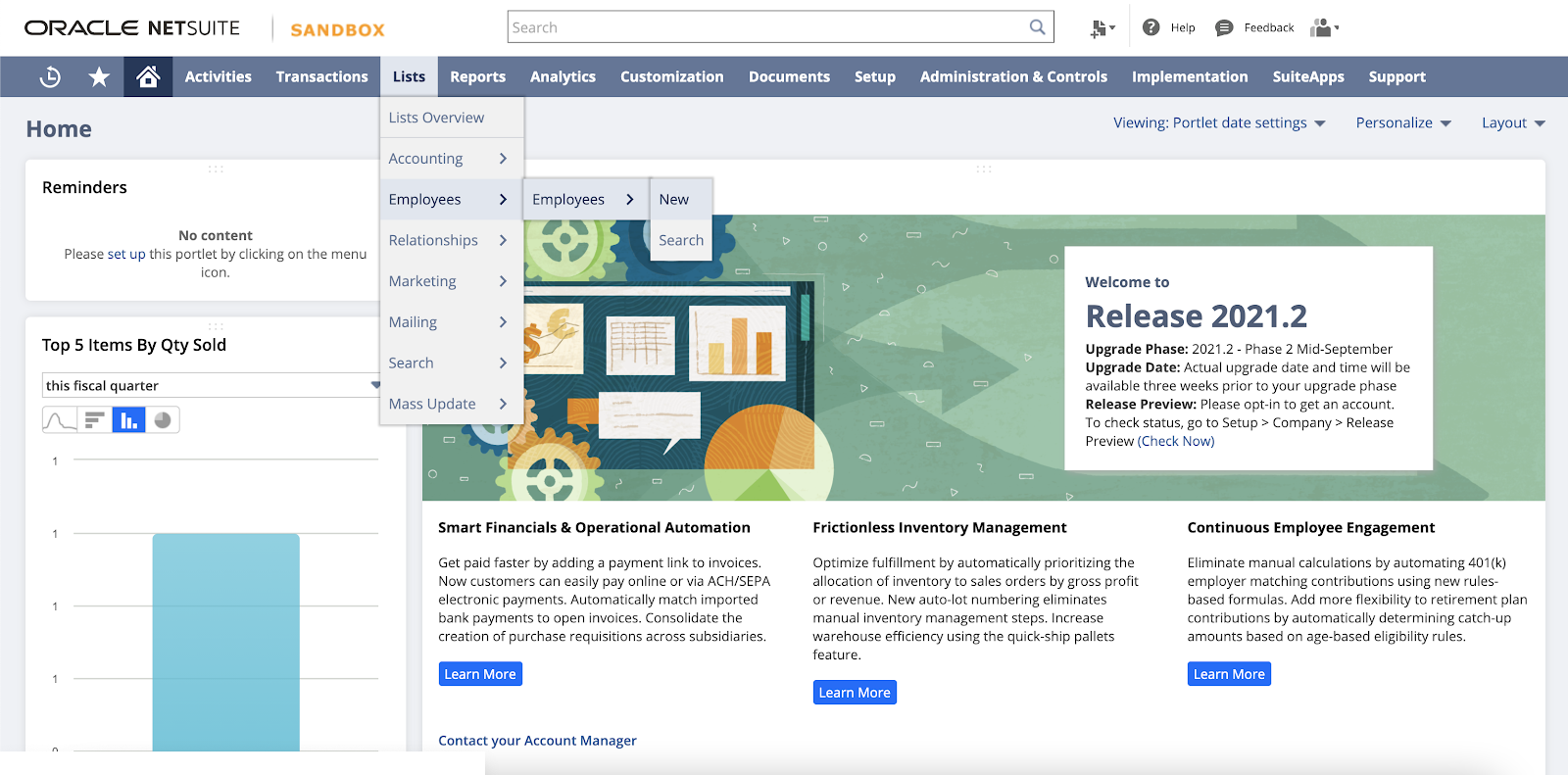Click the SANDBOX label

(x=337, y=29)
